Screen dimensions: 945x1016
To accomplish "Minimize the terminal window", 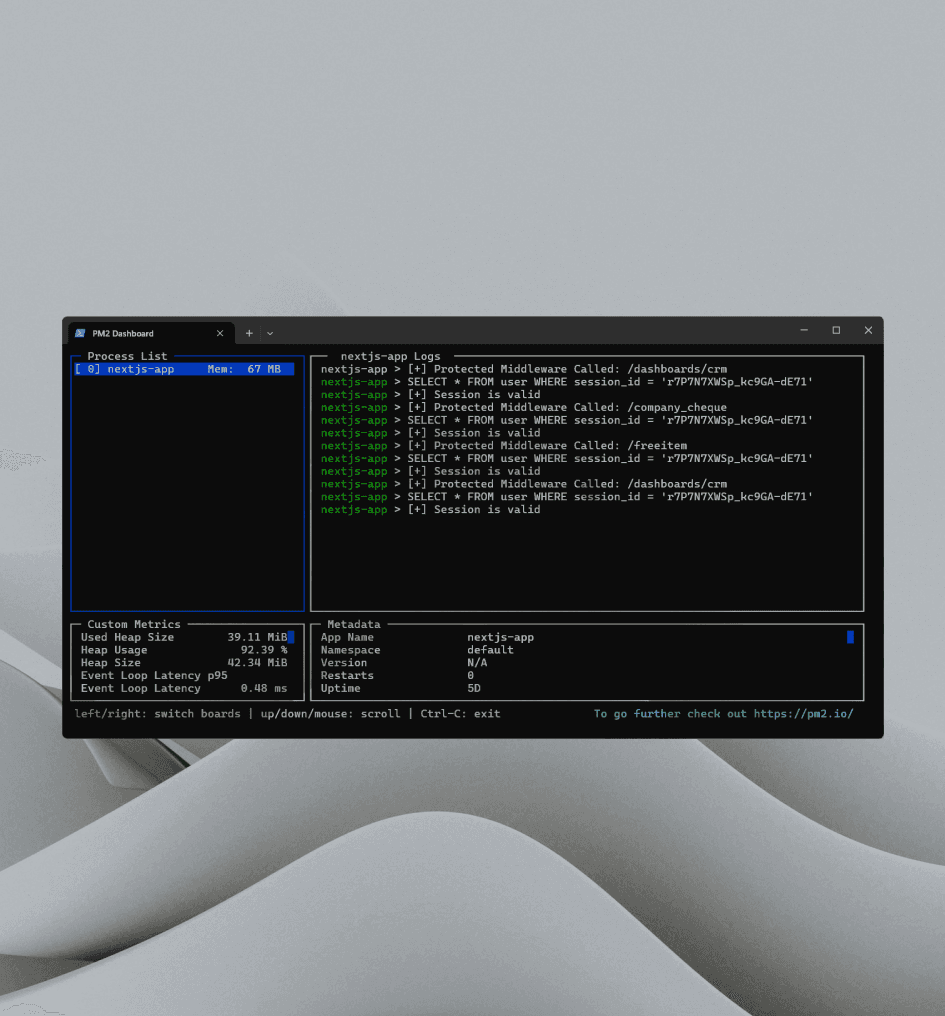I will [x=804, y=330].
